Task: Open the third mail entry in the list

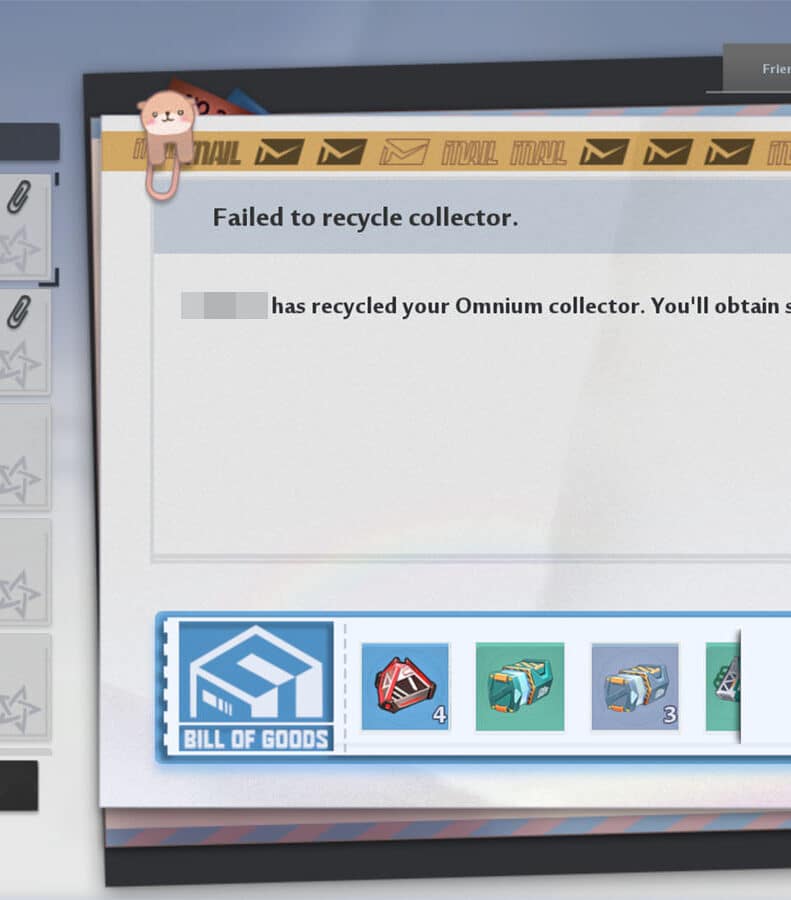Action: (25, 458)
